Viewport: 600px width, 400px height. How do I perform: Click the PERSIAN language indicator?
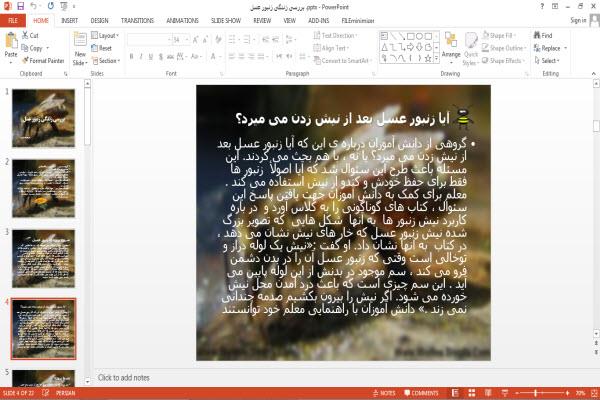point(66,393)
